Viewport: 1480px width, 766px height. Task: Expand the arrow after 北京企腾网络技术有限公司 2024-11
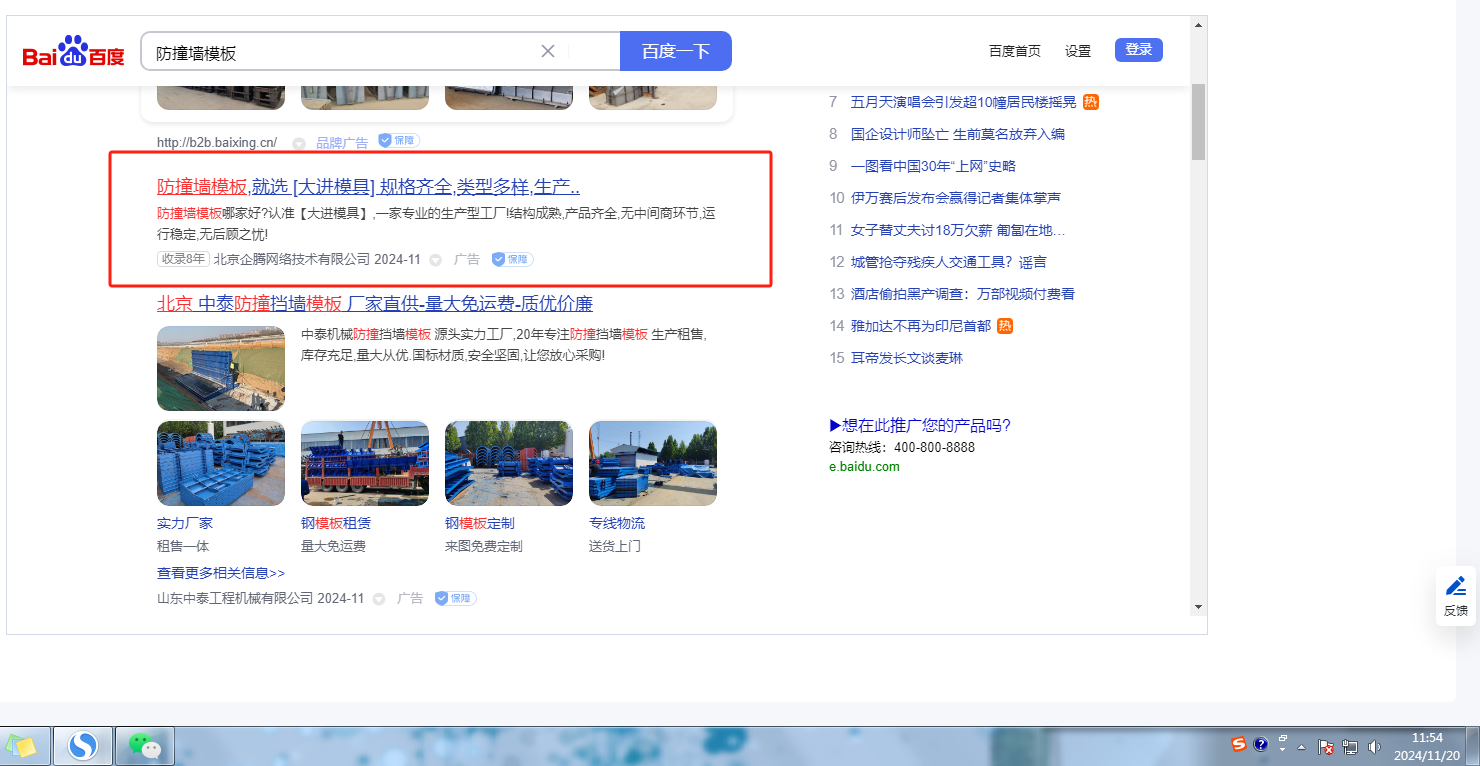click(435, 260)
